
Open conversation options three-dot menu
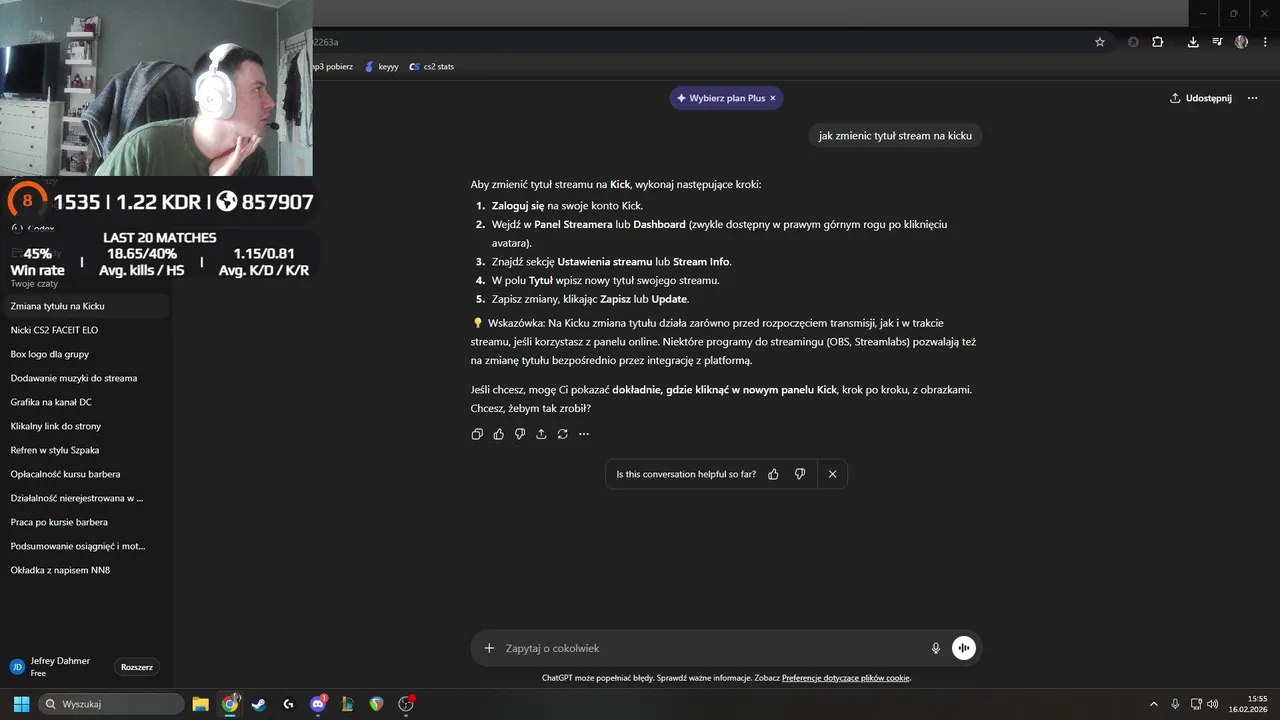click(x=1252, y=98)
